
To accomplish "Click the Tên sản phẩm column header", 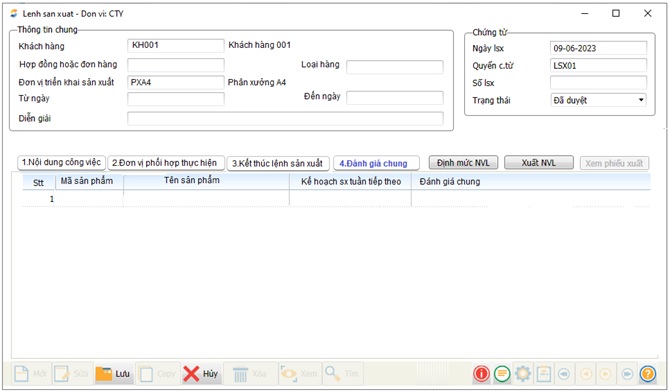I will click(x=206, y=181).
